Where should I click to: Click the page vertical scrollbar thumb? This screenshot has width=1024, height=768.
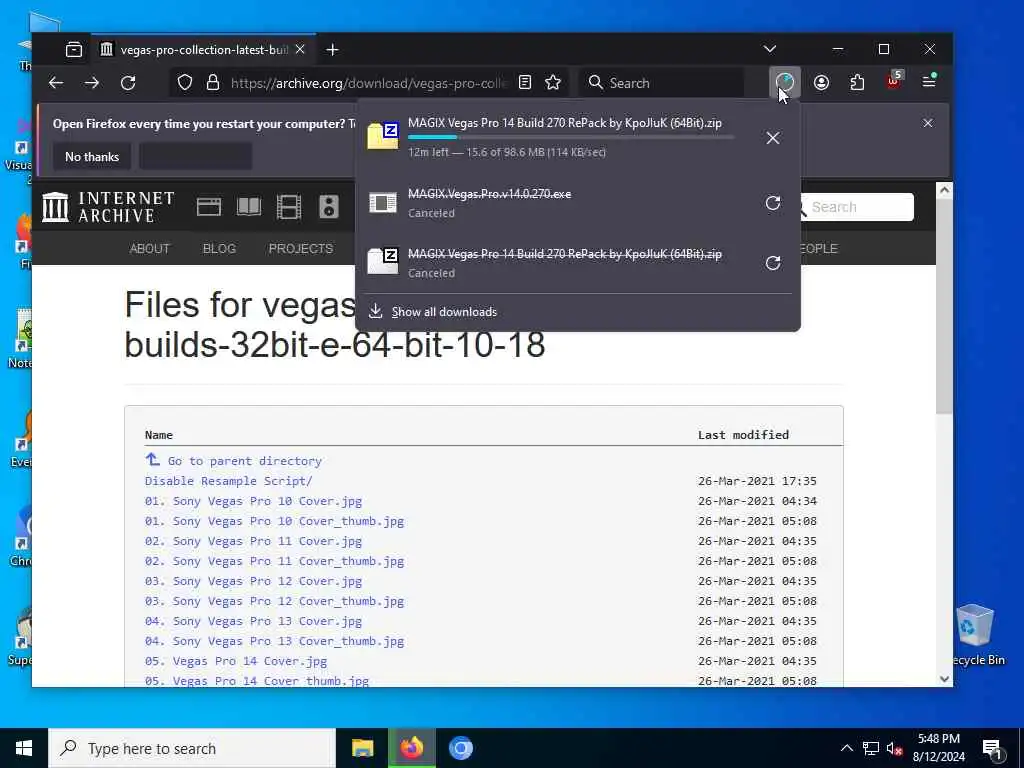944,307
